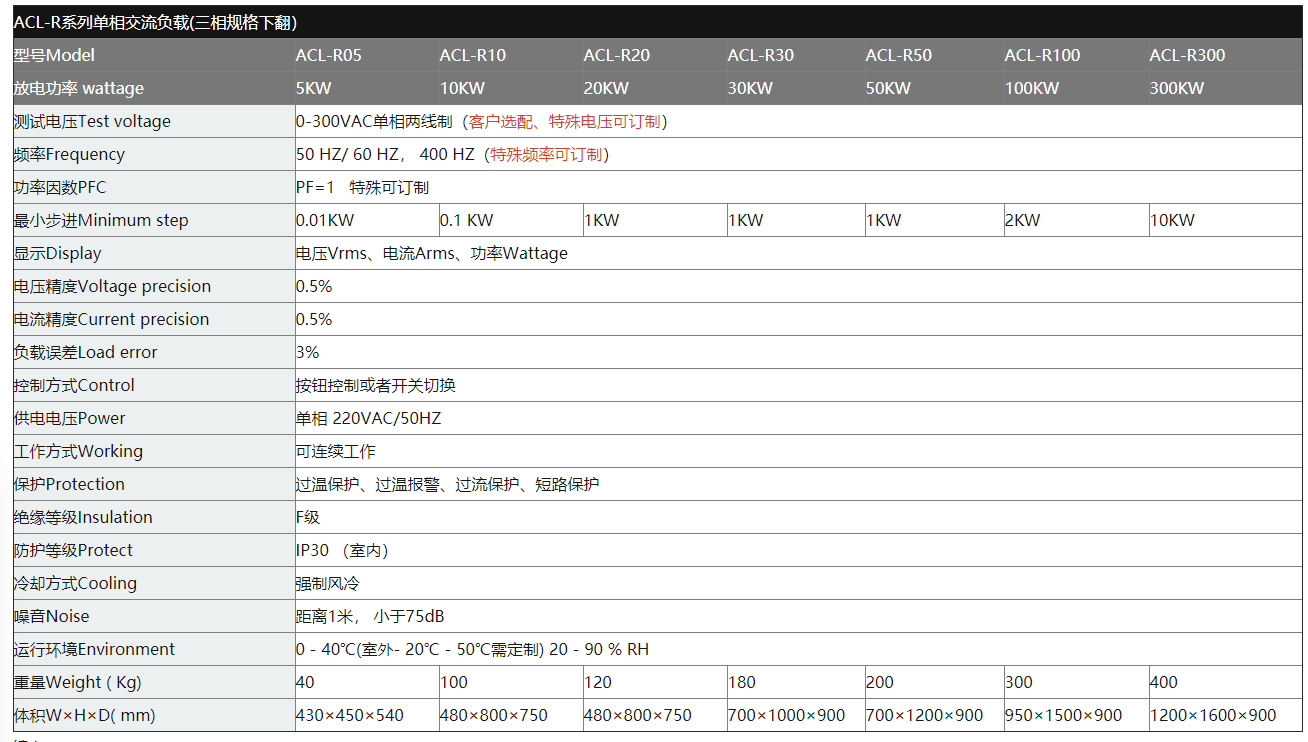Click the 过温保护、过温报警 protection value
The width and height of the screenshot is (1308, 742).
coord(448,484)
